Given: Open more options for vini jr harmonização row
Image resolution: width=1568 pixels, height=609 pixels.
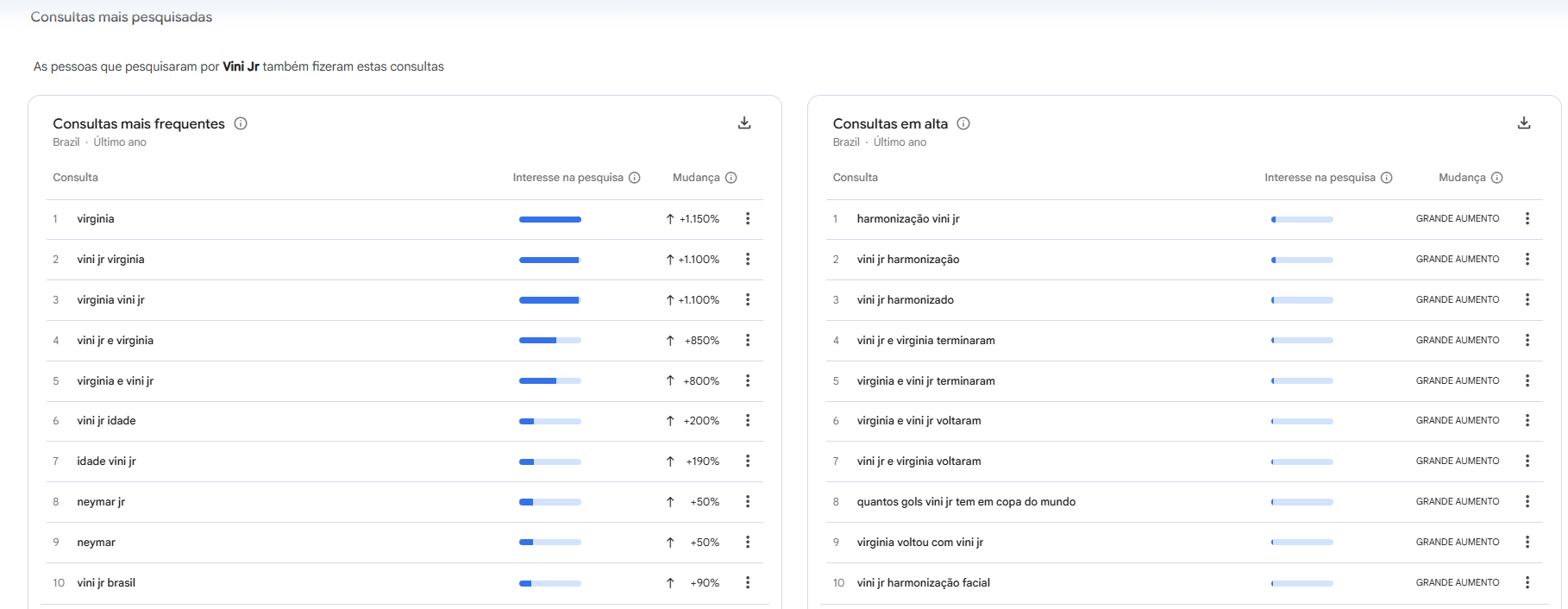Looking at the screenshot, I should point(1527,259).
